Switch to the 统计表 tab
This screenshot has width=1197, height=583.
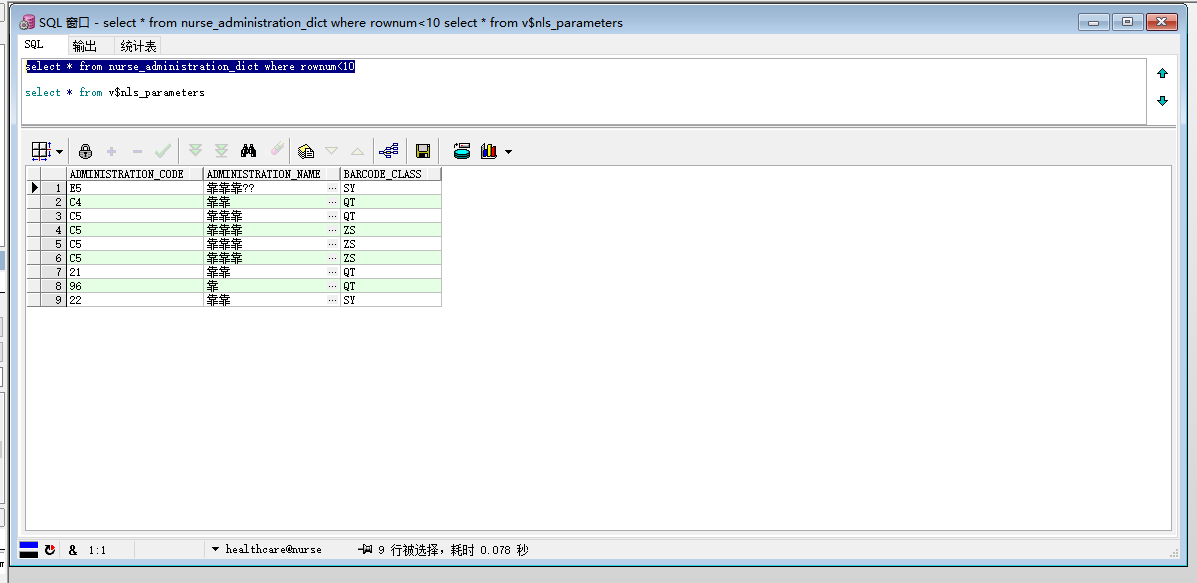click(138, 46)
